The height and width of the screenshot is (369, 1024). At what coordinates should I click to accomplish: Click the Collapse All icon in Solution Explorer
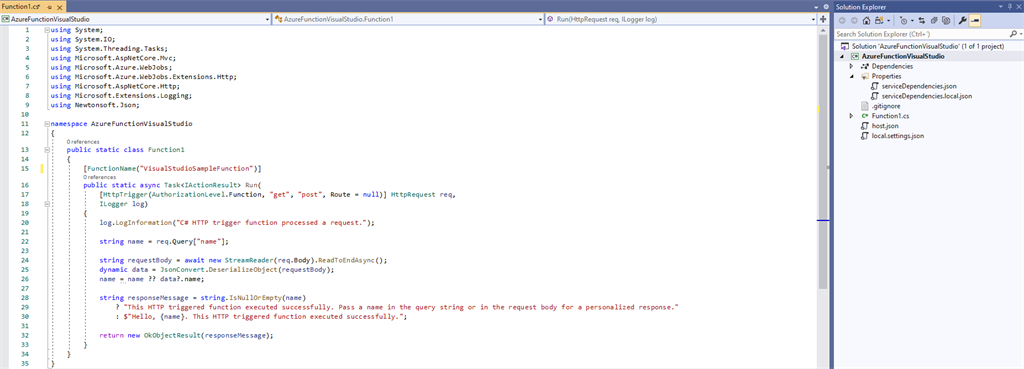click(934, 21)
